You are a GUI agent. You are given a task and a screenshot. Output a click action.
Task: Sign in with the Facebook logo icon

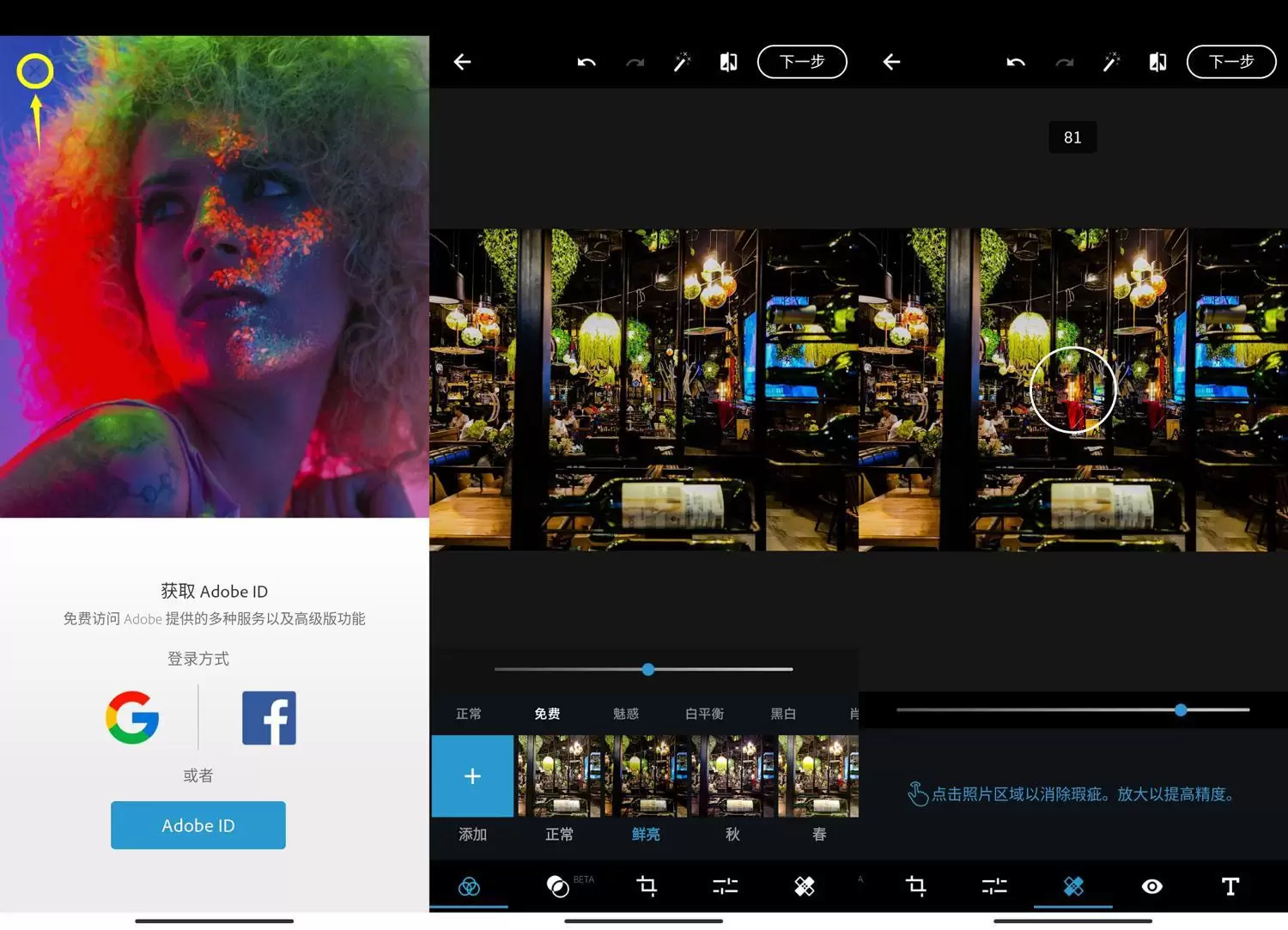269,718
